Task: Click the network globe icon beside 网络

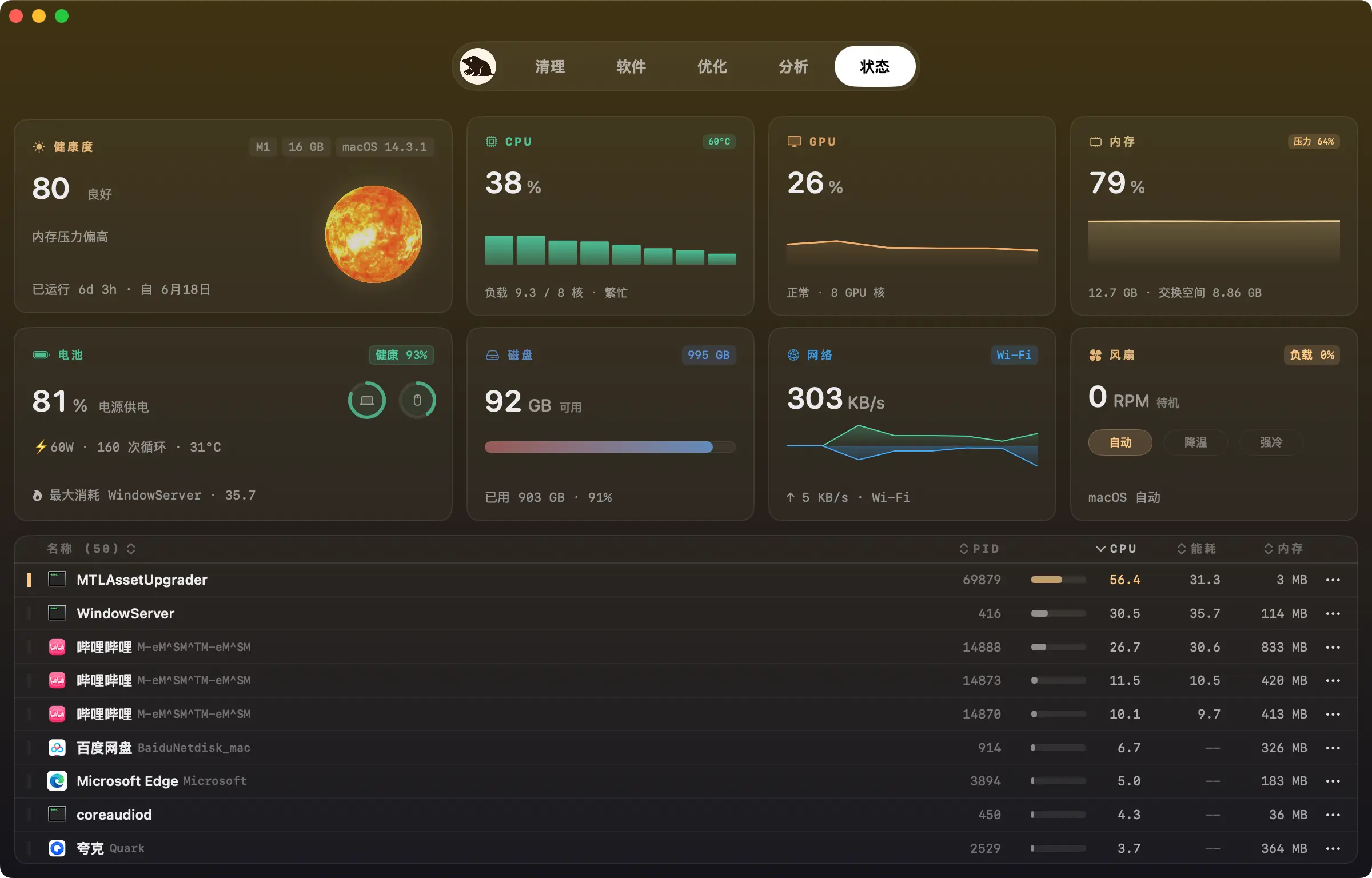Action: coord(793,355)
